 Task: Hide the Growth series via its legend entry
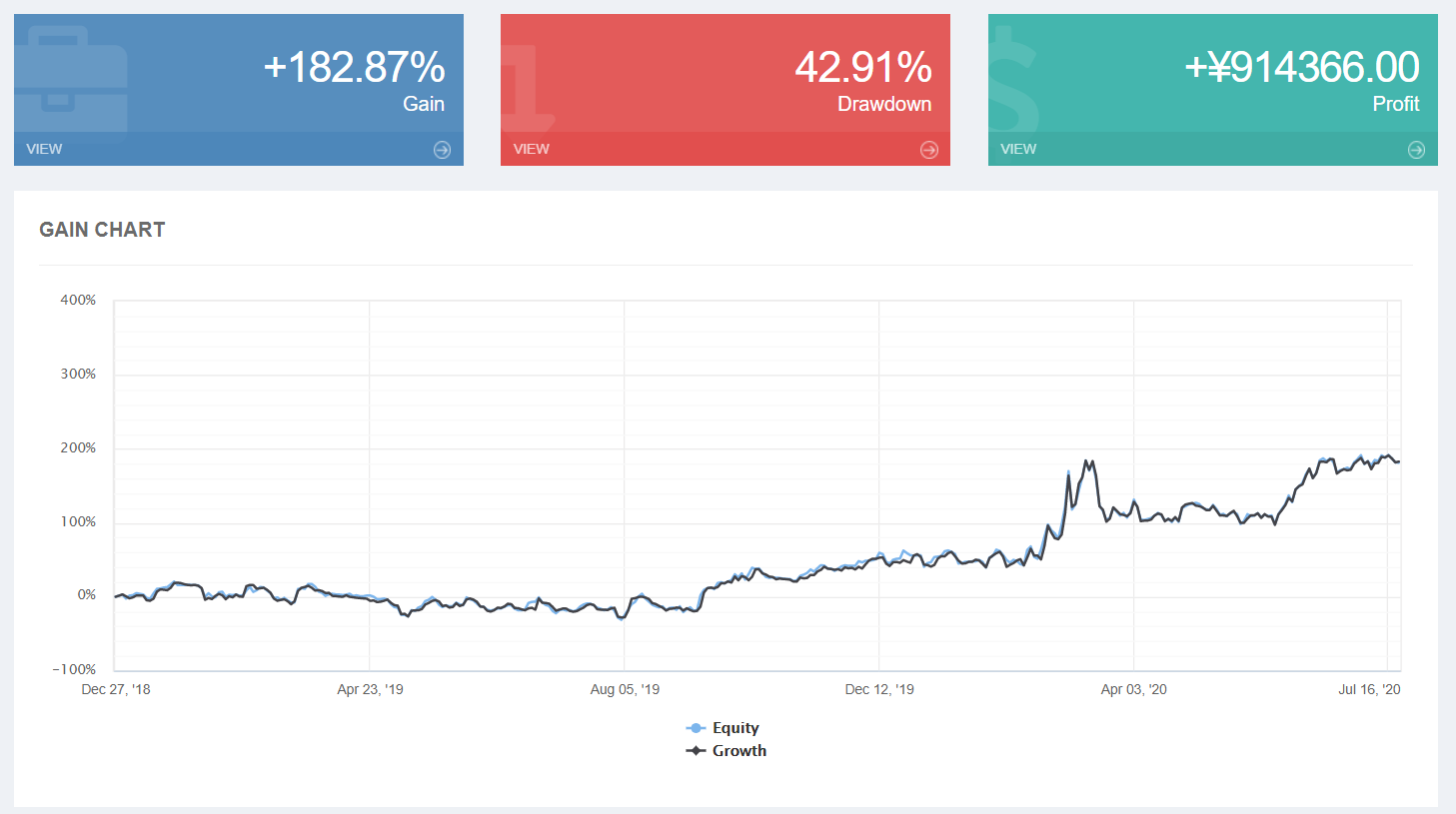[x=739, y=750]
